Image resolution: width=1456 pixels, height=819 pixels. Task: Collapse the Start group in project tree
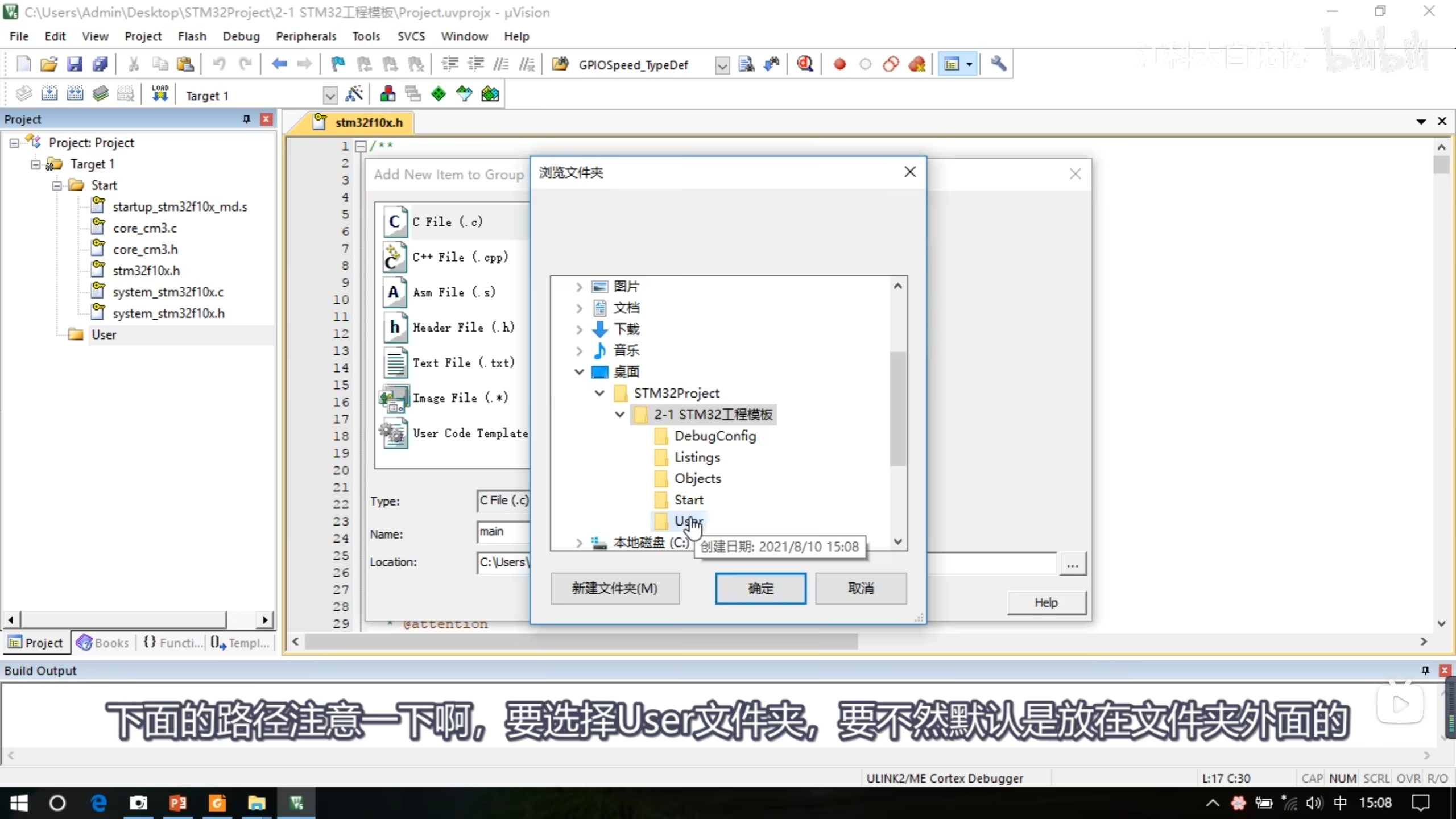[x=57, y=185]
